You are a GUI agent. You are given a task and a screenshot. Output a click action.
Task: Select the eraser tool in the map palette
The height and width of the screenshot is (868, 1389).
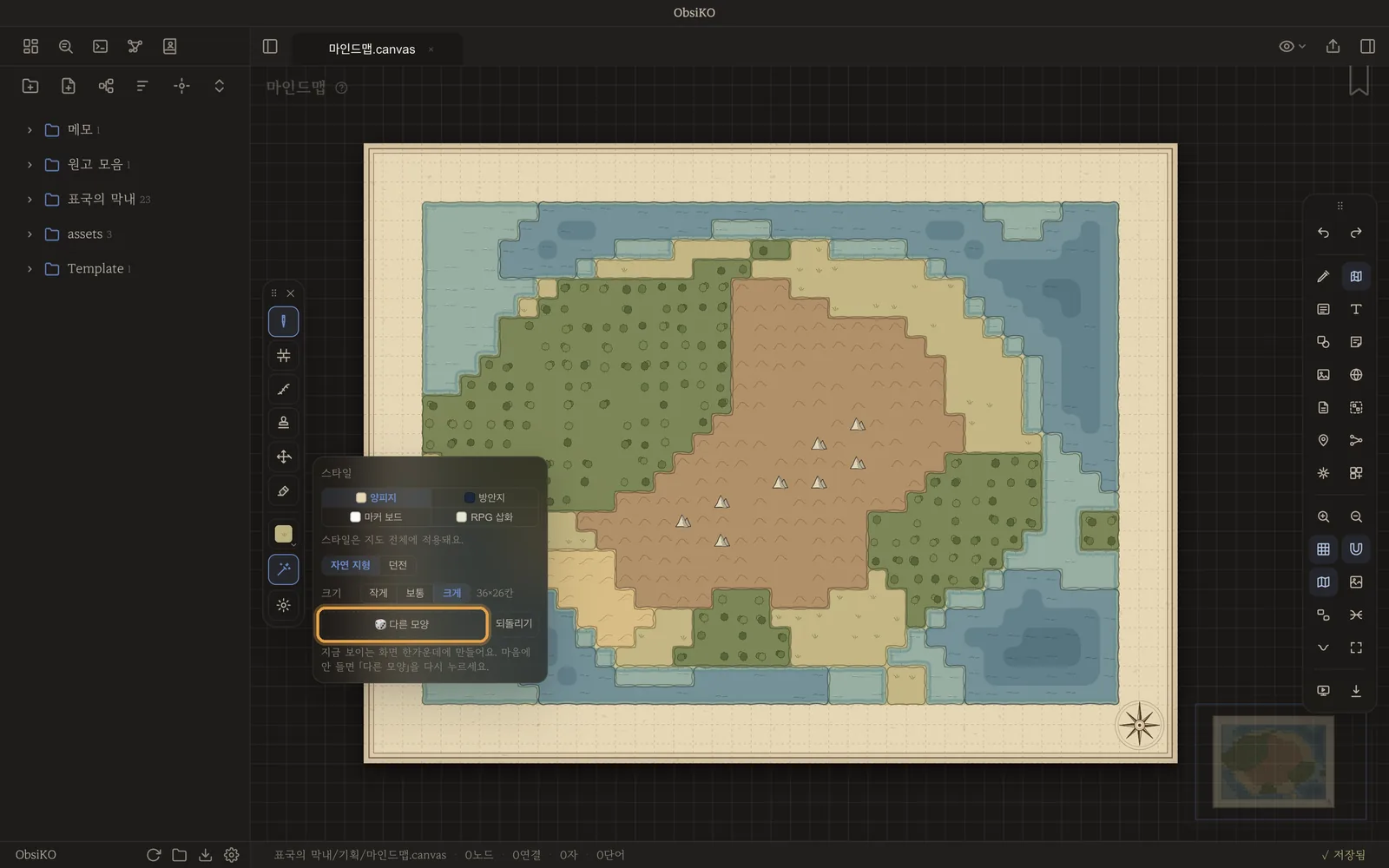[283, 491]
